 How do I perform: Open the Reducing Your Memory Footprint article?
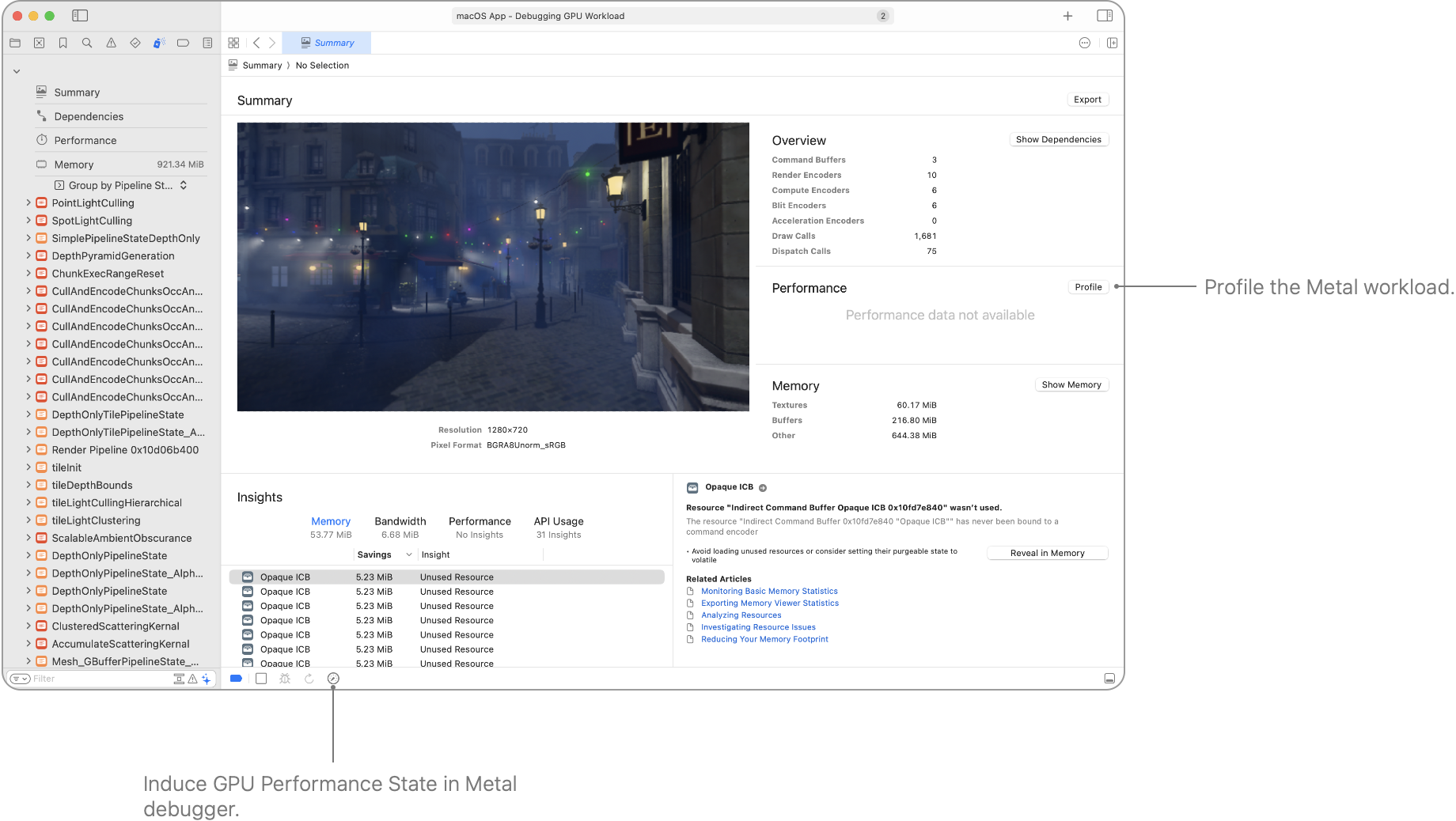(x=764, y=639)
